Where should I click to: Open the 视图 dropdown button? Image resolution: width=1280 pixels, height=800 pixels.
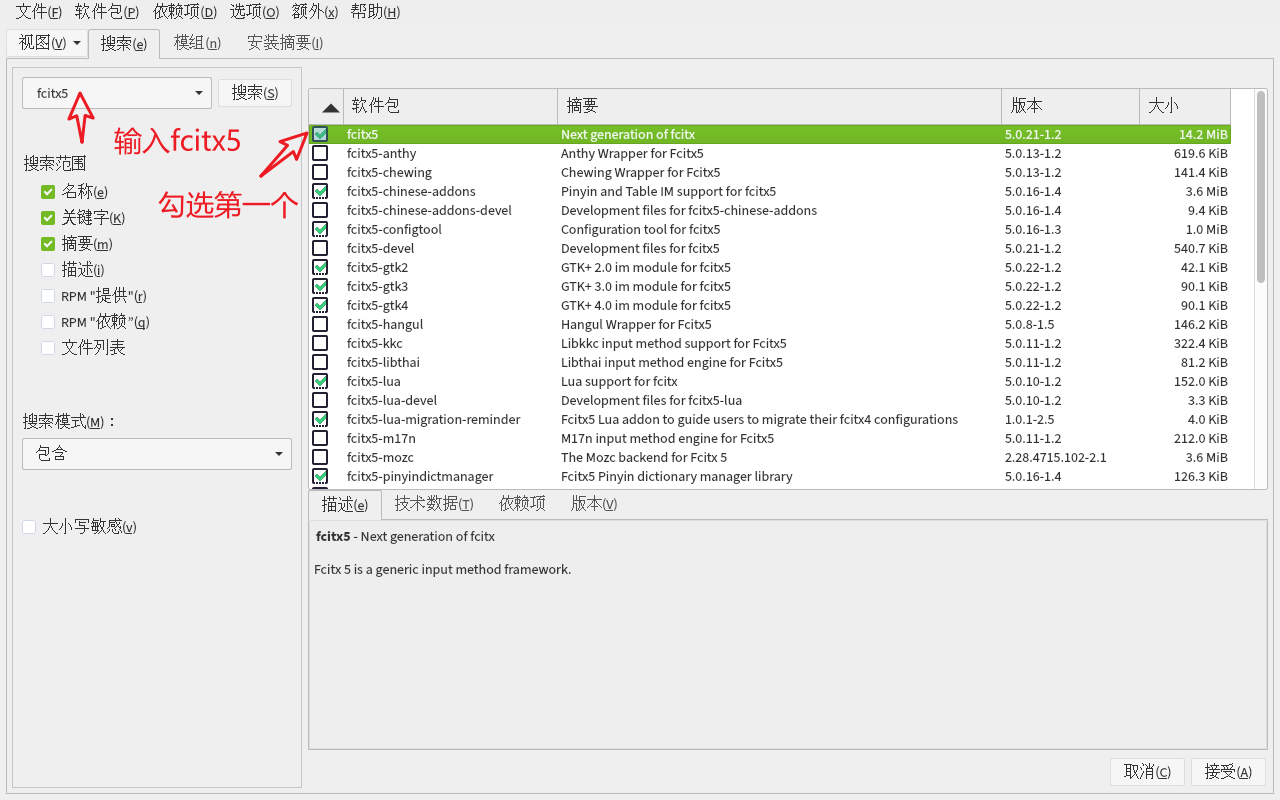point(49,43)
